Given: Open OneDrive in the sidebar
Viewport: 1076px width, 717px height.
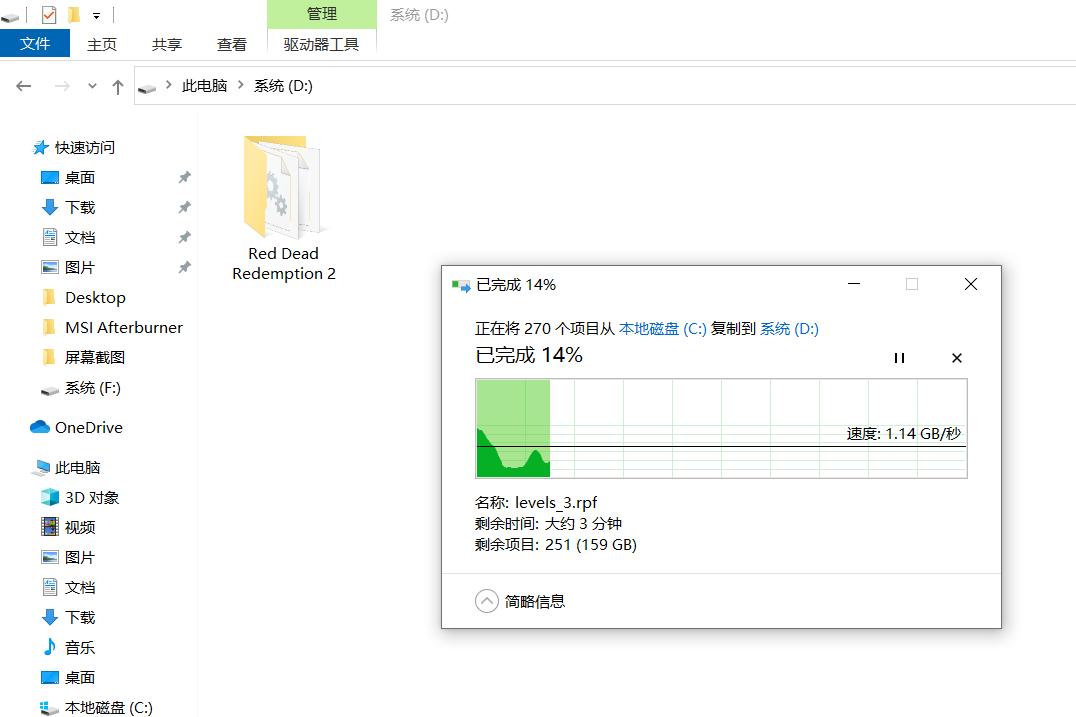Looking at the screenshot, I should (x=87, y=427).
